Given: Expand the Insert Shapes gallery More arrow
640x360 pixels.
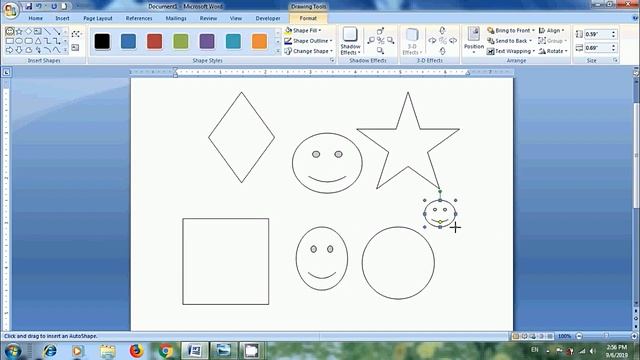Looking at the screenshot, I should click(65, 50).
